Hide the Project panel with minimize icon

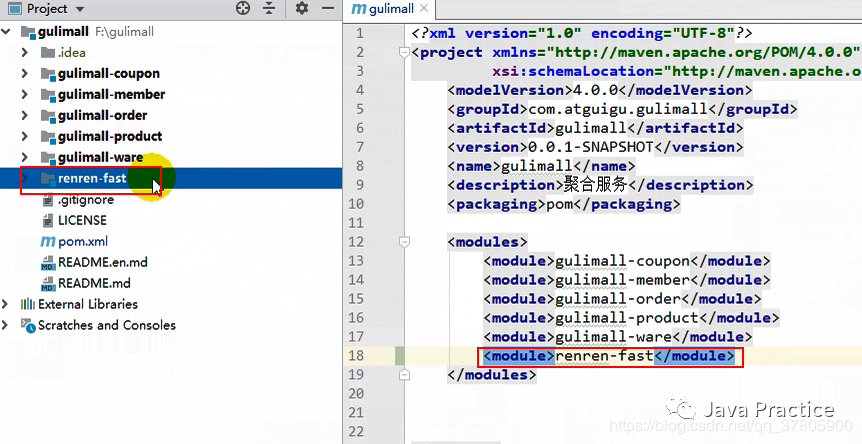click(328, 8)
